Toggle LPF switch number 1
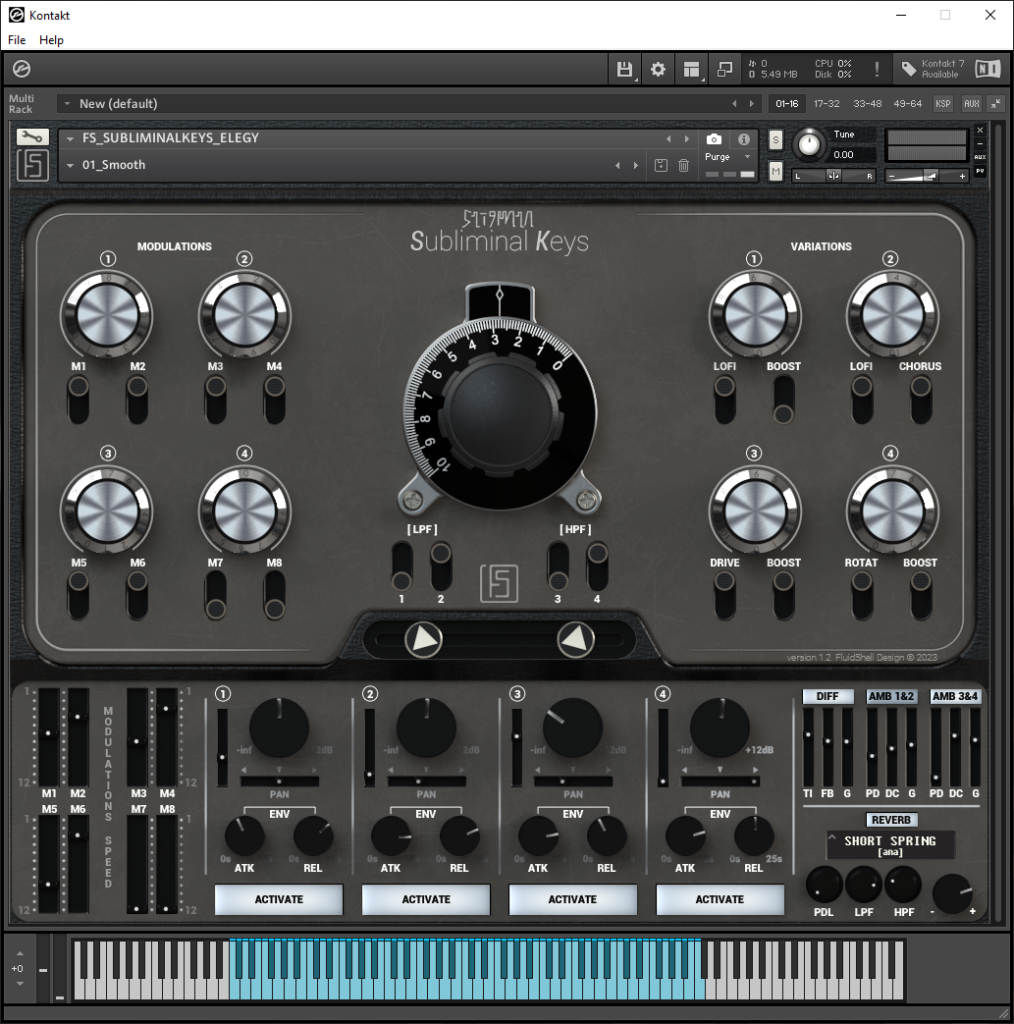Image resolution: width=1014 pixels, height=1024 pixels. point(402,566)
